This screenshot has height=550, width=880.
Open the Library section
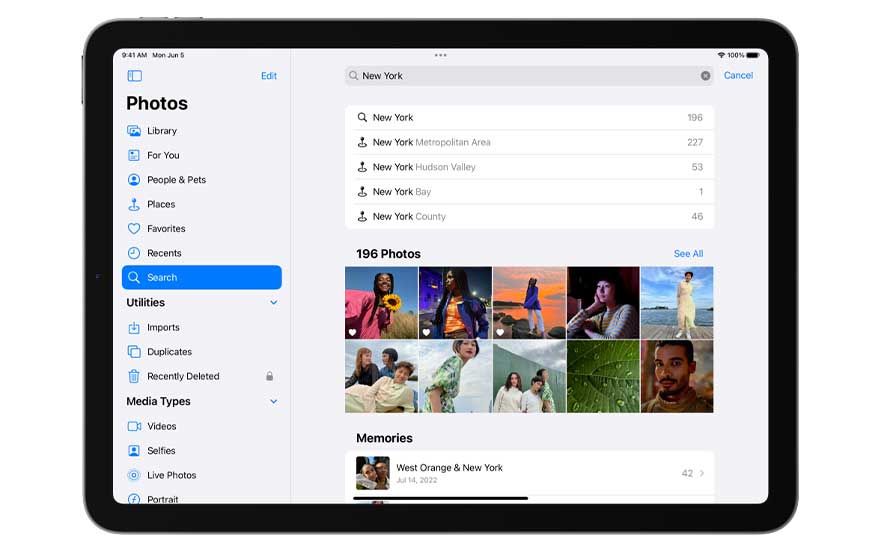tap(161, 131)
